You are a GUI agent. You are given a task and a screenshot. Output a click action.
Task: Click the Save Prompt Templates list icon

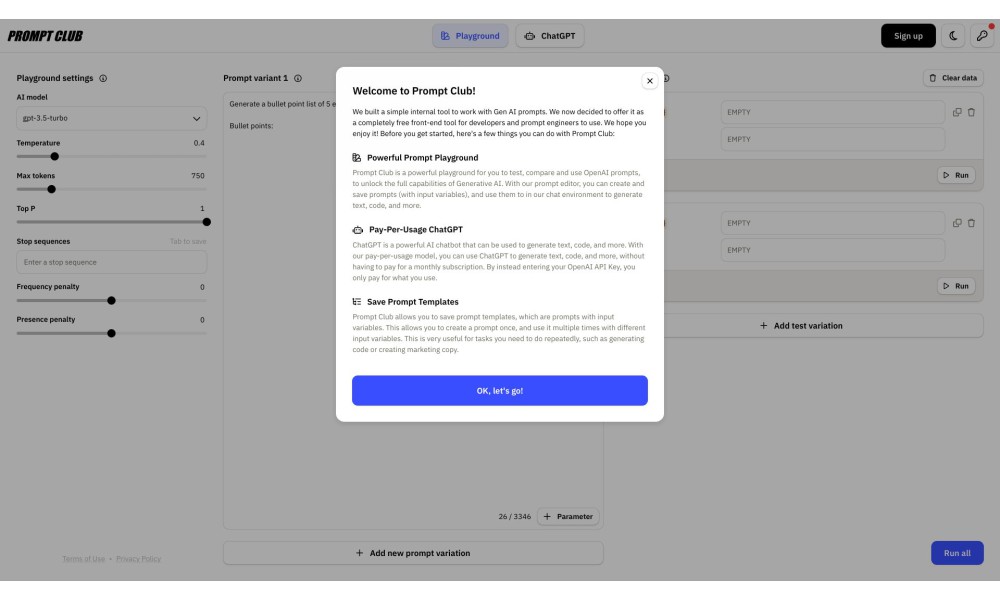click(x=357, y=302)
